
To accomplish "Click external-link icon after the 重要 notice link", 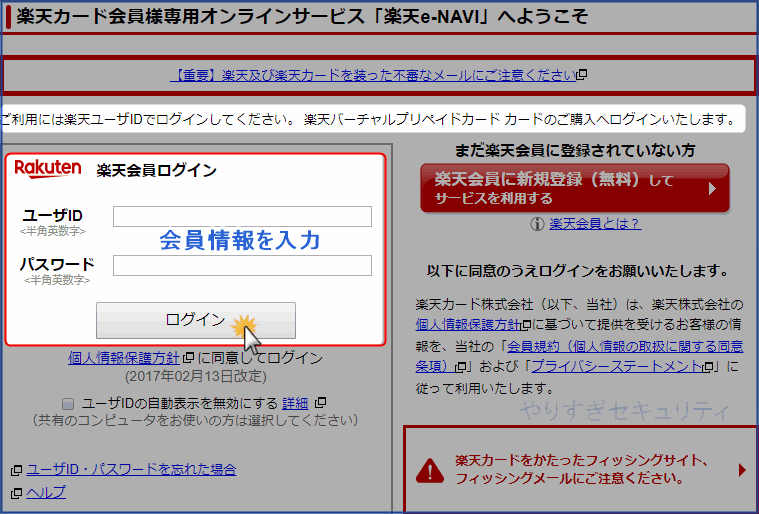I will (582, 75).
